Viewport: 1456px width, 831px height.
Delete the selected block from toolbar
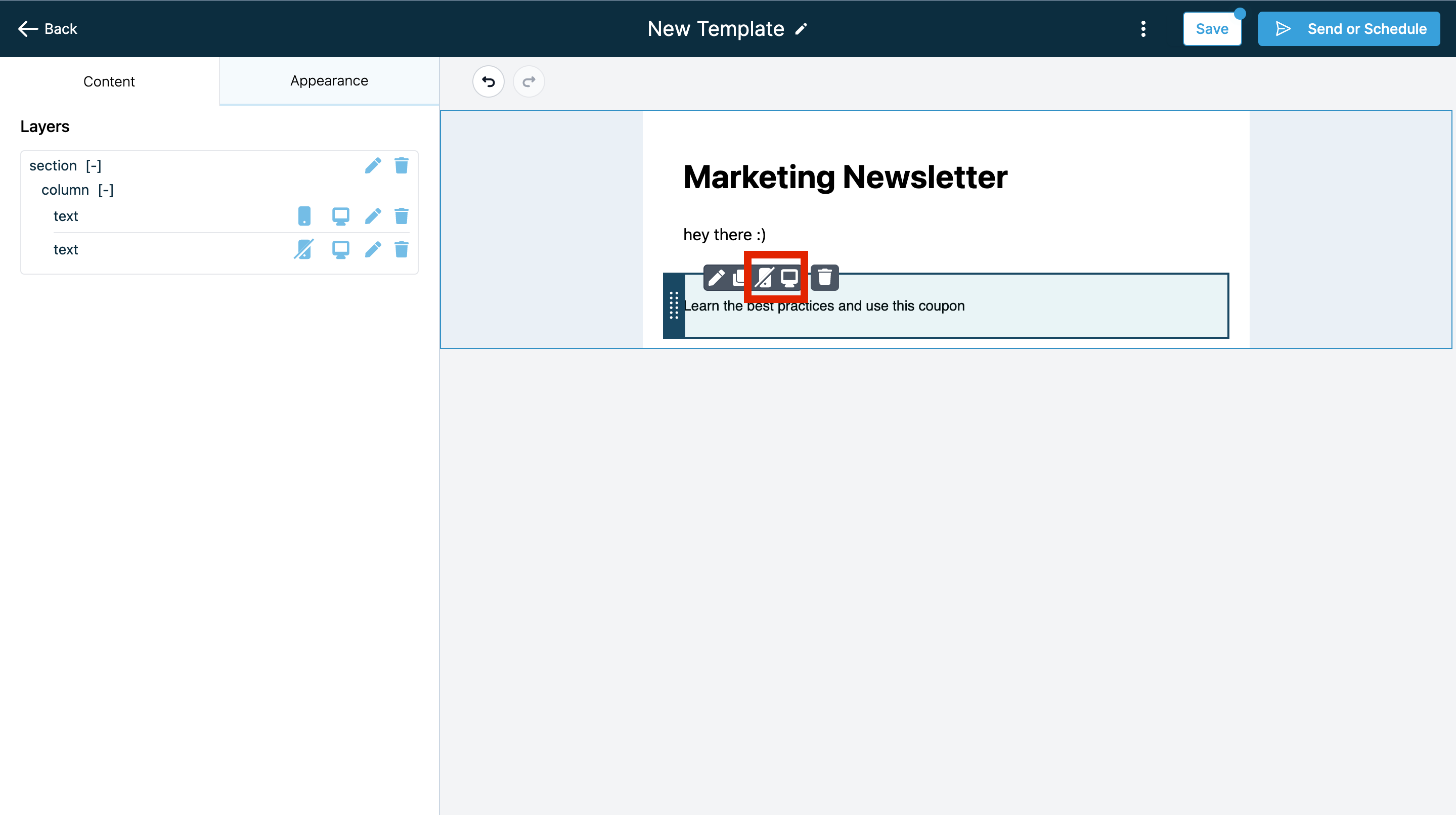pos(824,277)
